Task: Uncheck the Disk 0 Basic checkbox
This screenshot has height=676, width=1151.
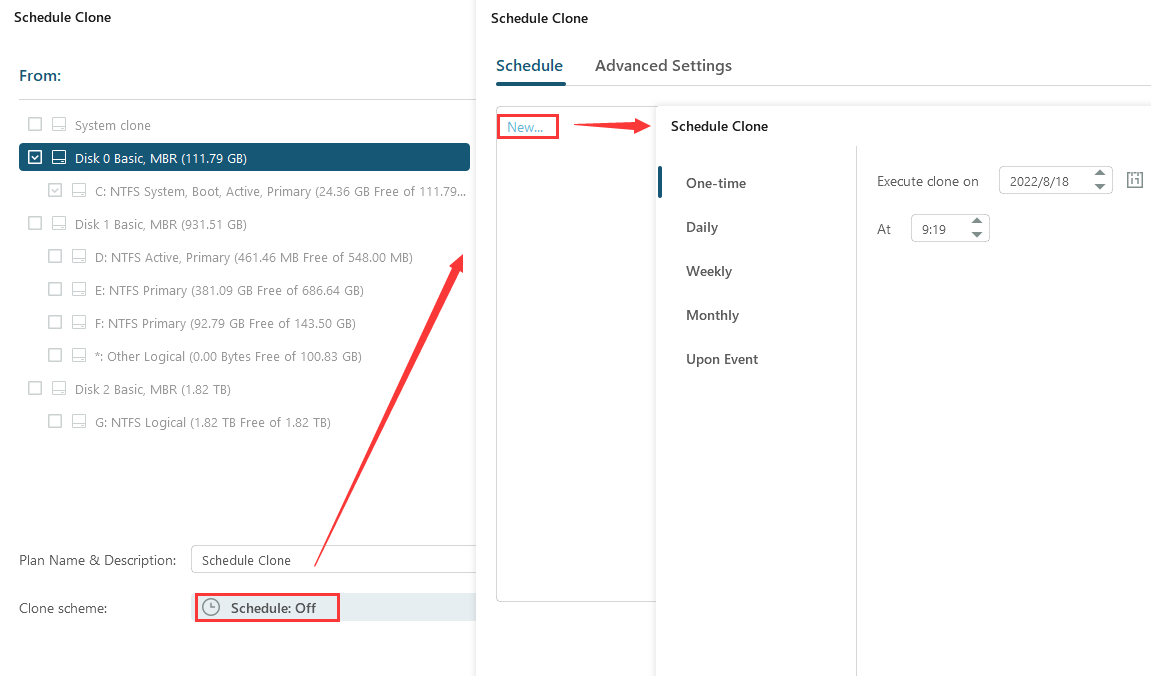Action: tap(35, 157)
